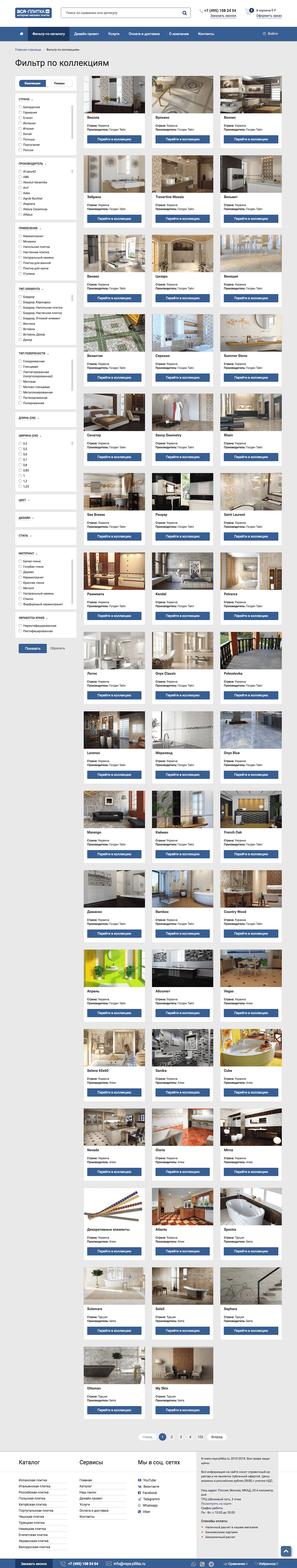Screen dimensions: 297x1568
Task: Click the email envelope icon in bottom bar
Action: pos(109,1563)
